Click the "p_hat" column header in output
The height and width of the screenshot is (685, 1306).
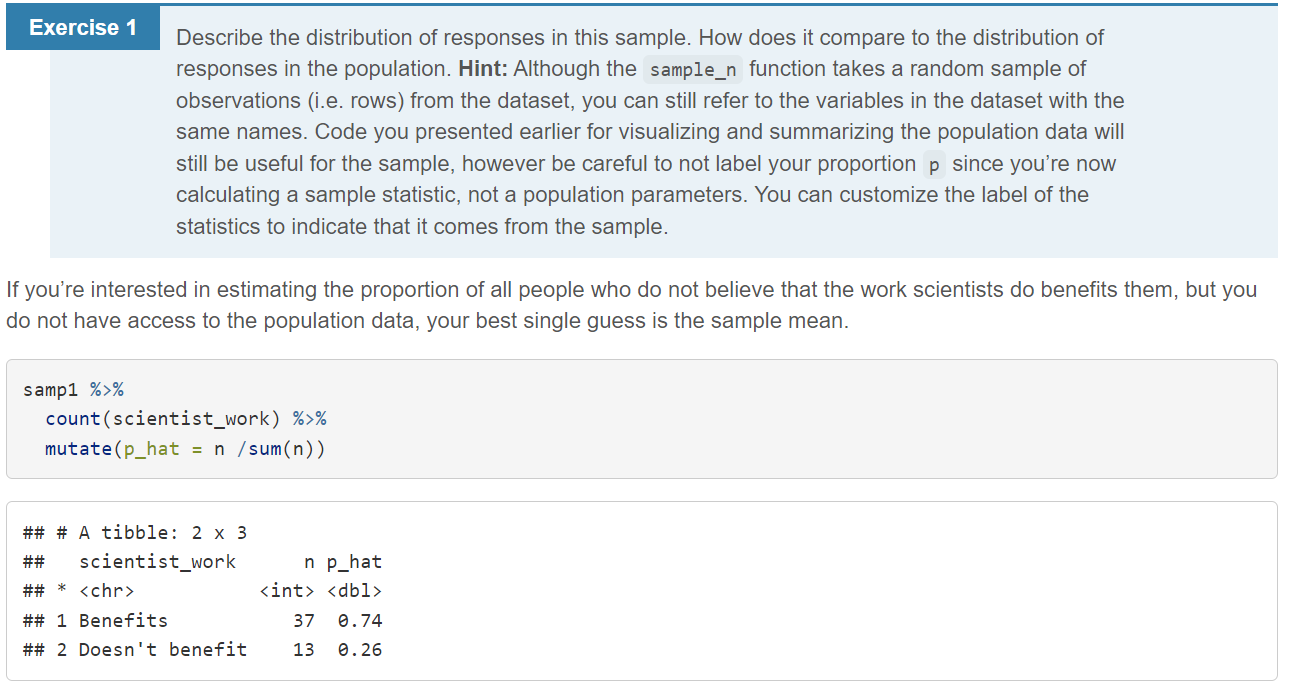354,562
